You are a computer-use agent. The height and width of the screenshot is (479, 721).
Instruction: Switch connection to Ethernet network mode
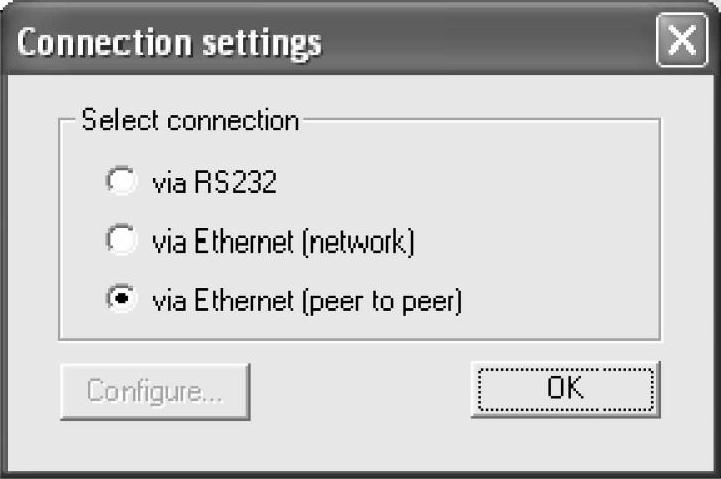[120, 242]
